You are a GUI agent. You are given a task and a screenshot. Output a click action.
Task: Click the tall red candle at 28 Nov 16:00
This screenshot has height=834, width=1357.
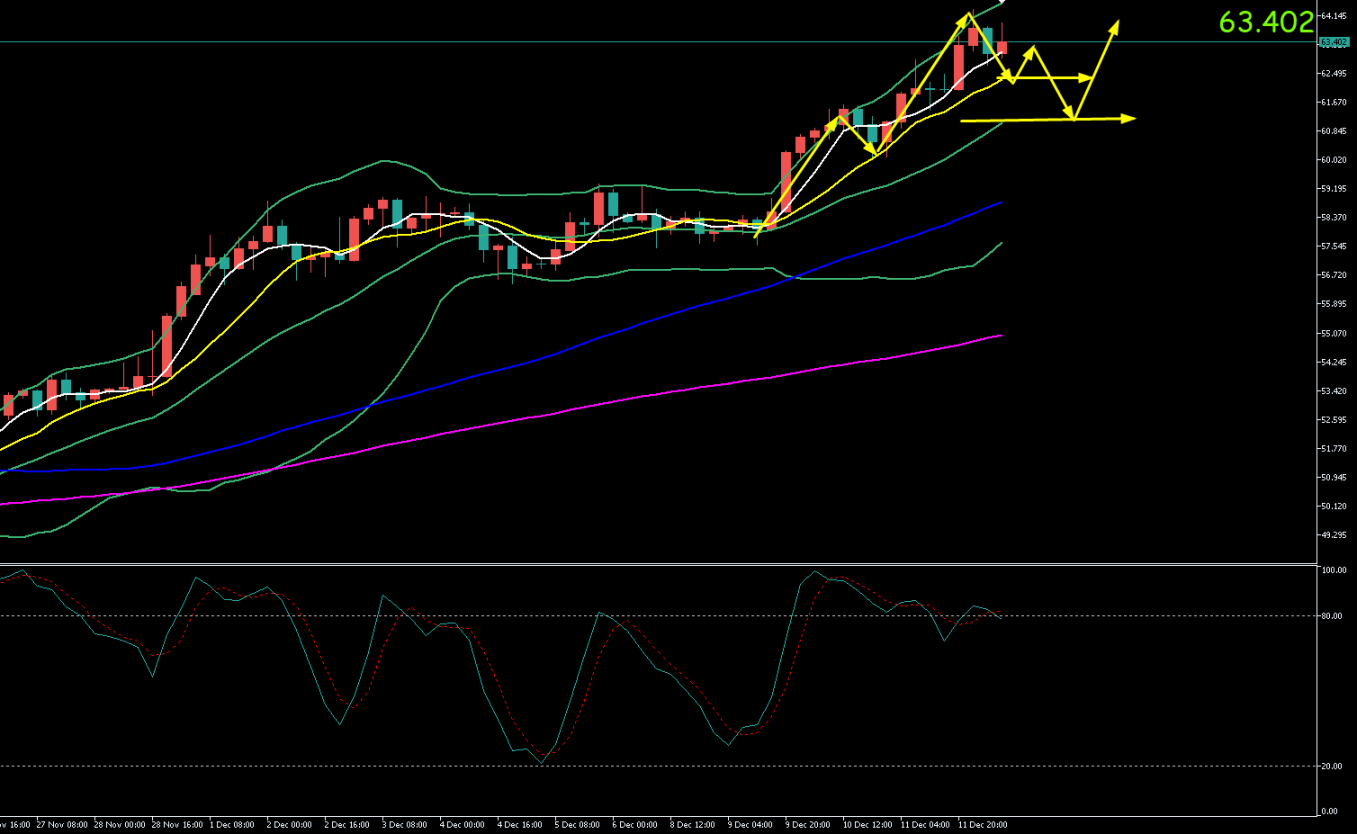click(x=166, y=346)
